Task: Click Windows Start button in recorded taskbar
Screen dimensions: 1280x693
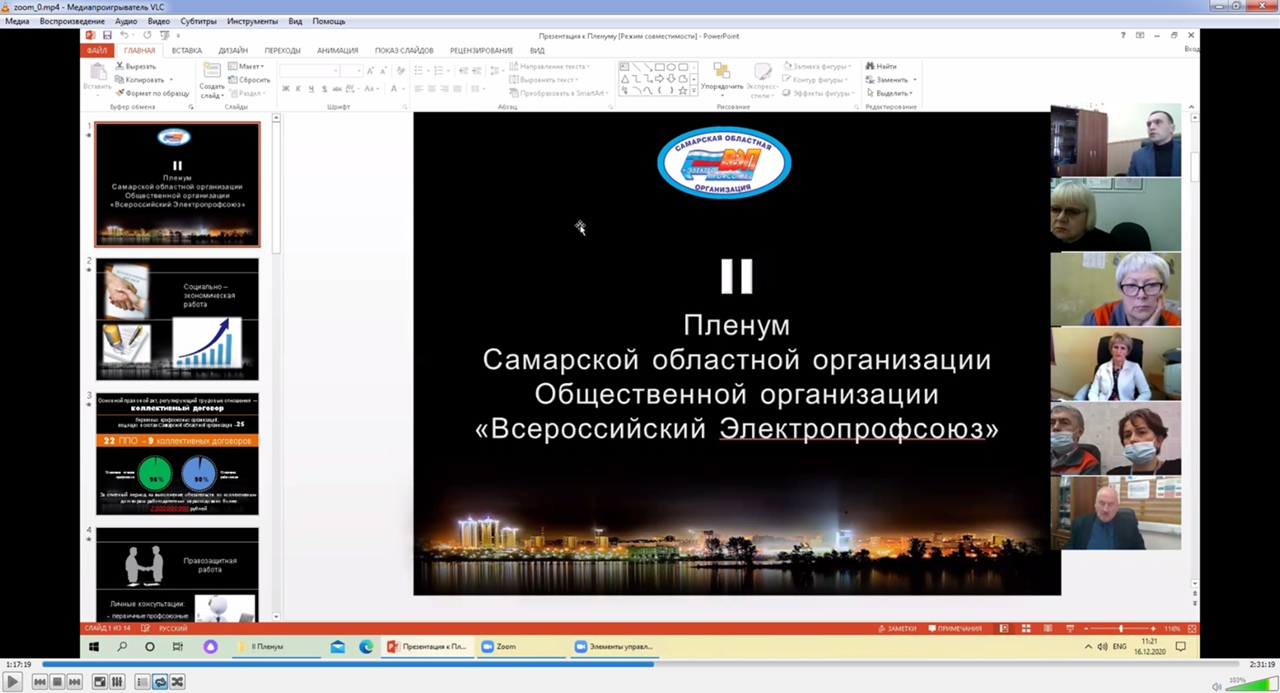Action: pyautogui.click(x=94, y=647)
